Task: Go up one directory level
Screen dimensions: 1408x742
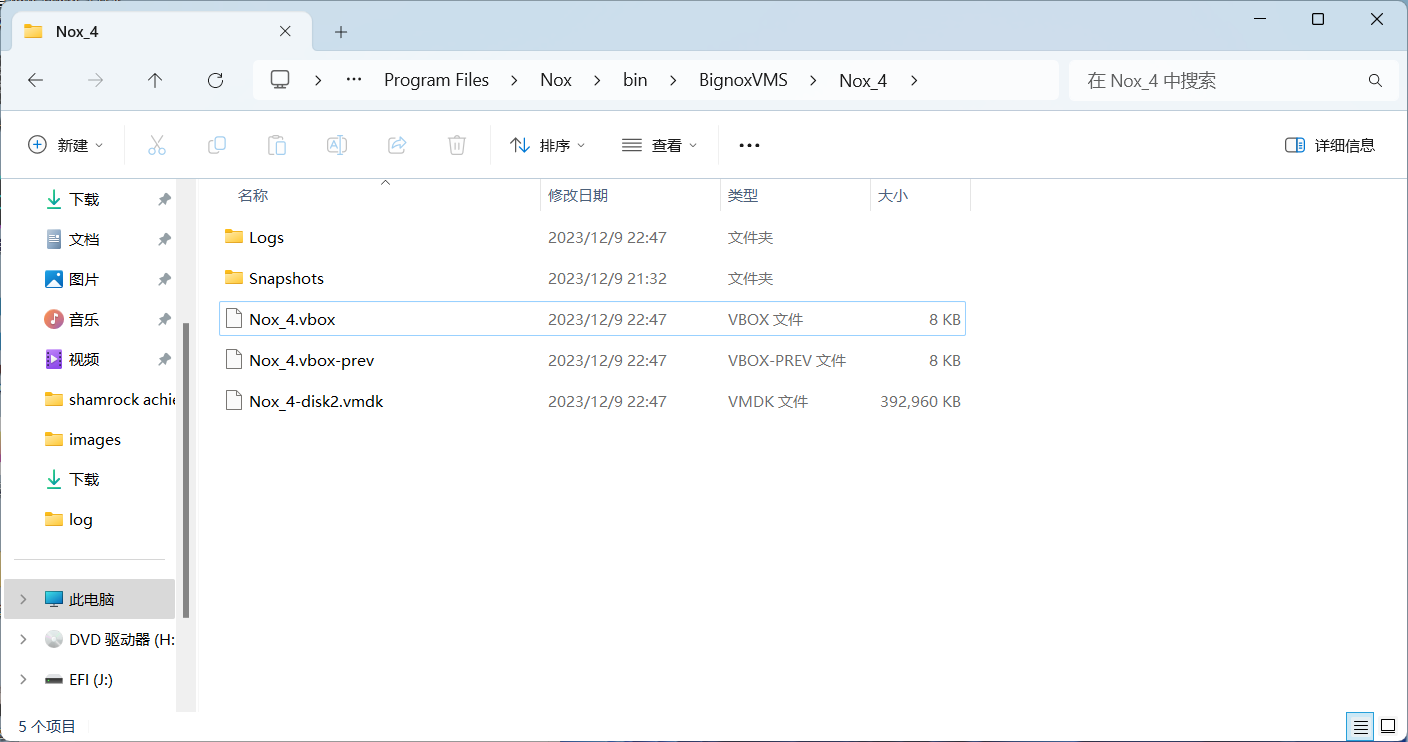Action: (x=155, y=81)
